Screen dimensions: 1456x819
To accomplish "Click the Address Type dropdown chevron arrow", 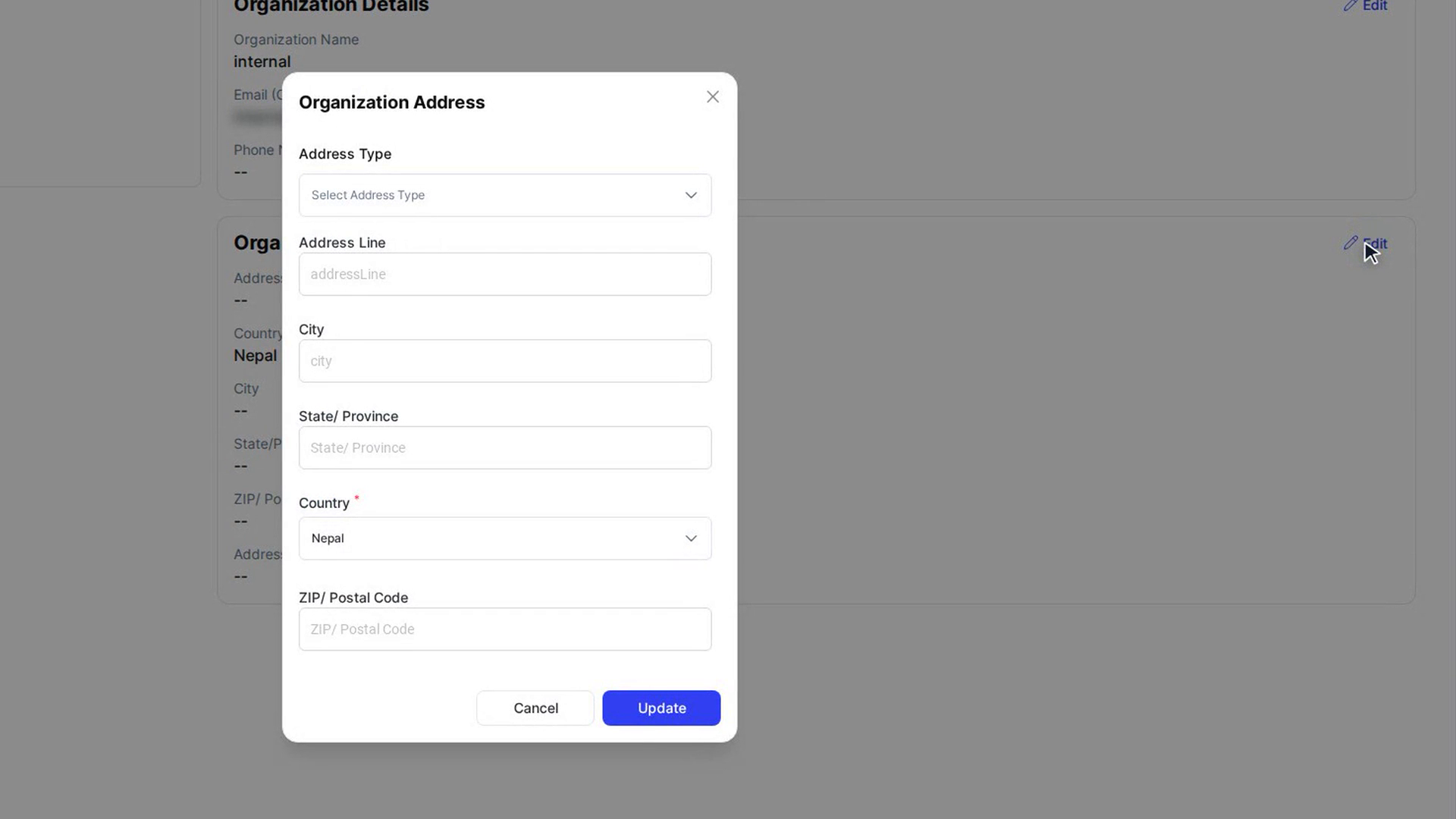I will (691, 195).
